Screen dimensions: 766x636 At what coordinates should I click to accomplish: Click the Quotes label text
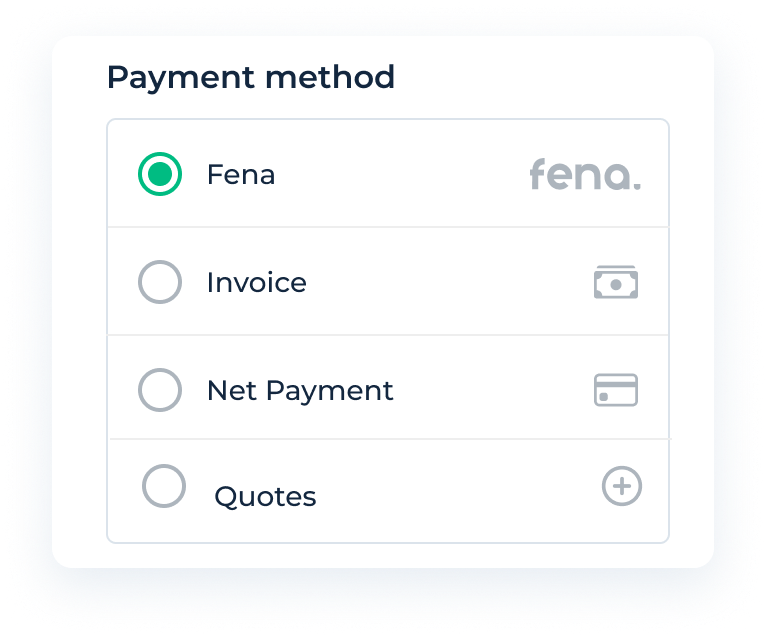point(265,497)
